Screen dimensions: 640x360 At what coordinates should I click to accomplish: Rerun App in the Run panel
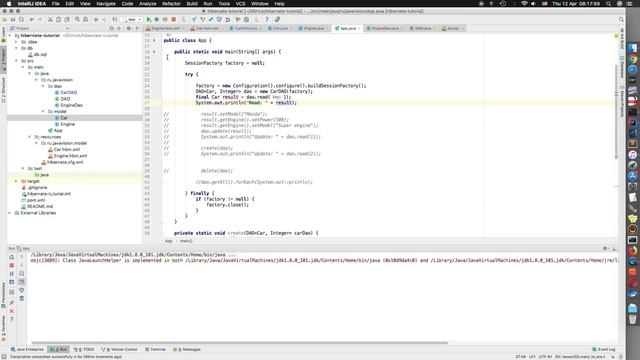coord(11,257)
